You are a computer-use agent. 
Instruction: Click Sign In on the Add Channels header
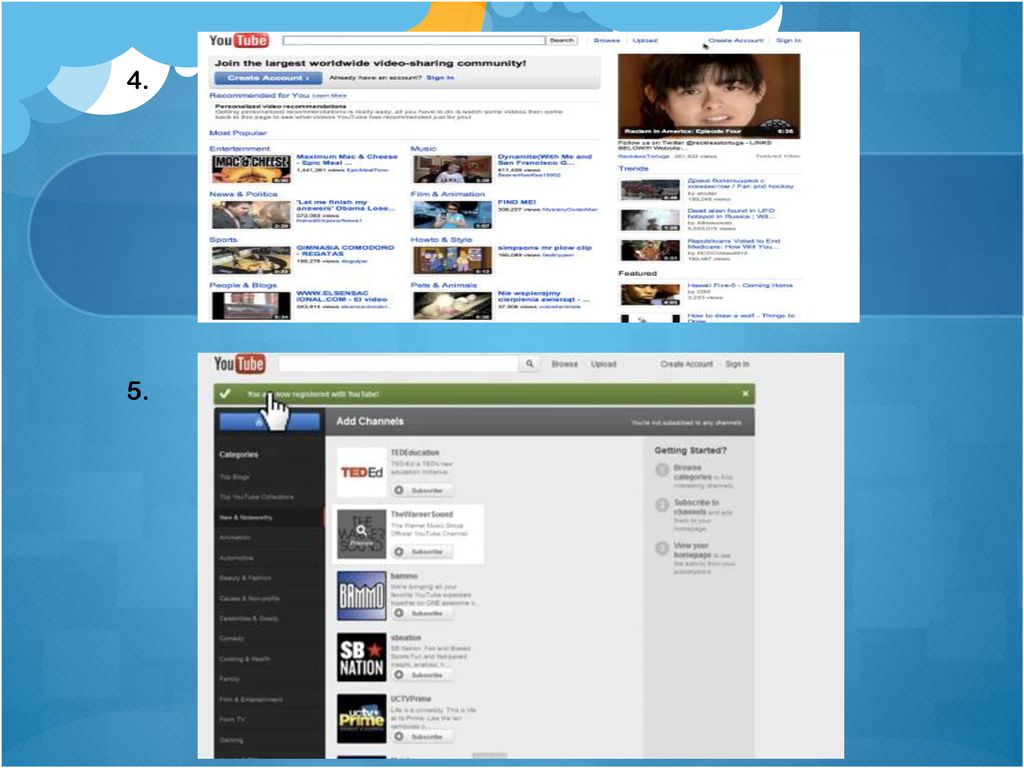tap(737, 364)
